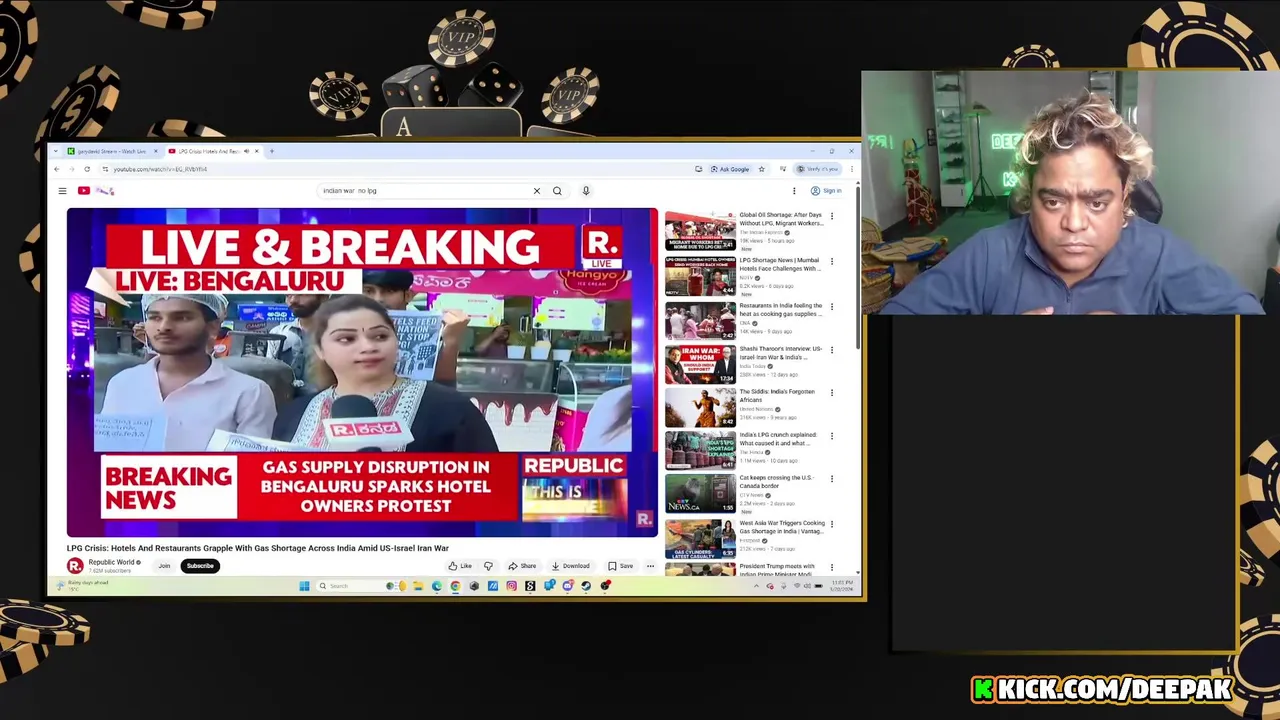Click the taskbar clock

[842, 585]
